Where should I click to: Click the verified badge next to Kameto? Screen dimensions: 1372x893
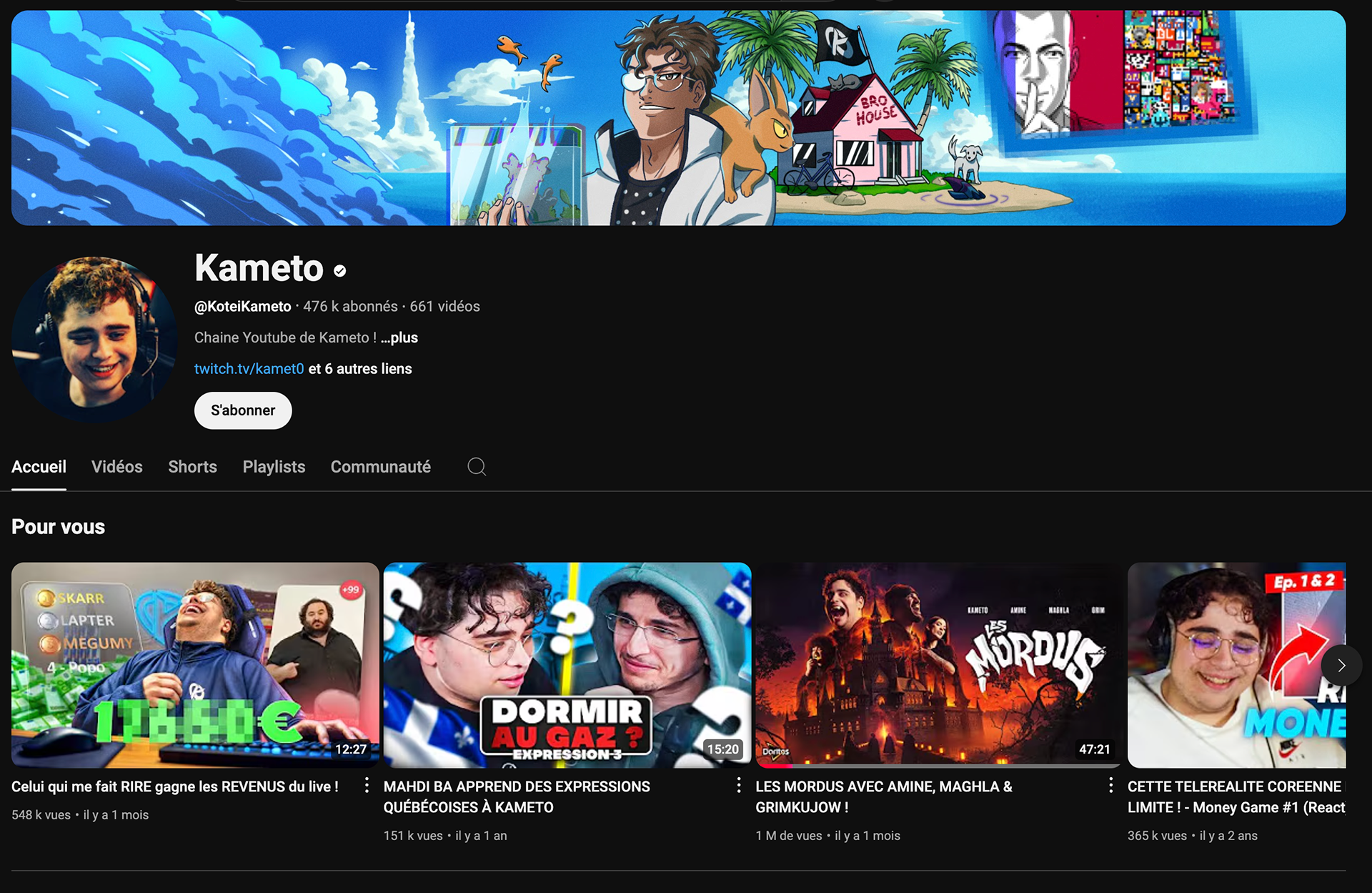pos(340,271)
